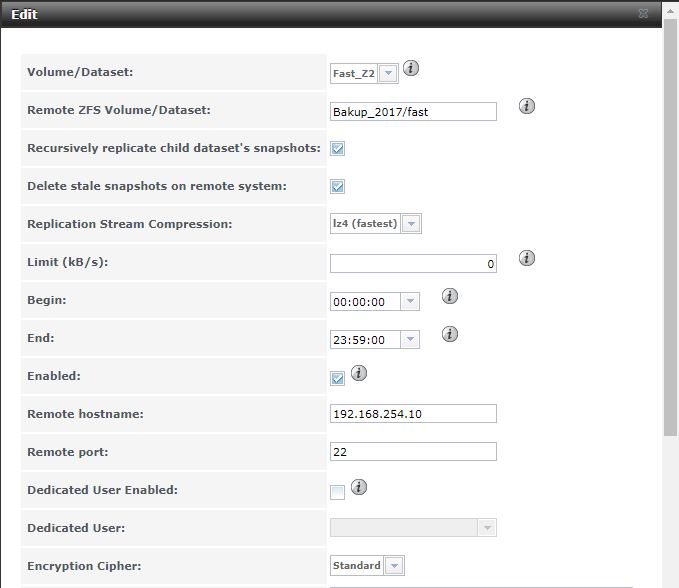Click the Edit dialog title
The width and height of the screenshot is (679, 588).
[x=24, y=14]
